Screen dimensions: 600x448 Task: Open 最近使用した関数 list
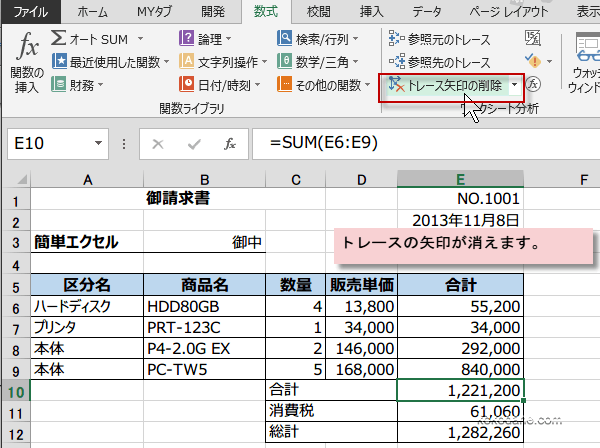point(110,62)
